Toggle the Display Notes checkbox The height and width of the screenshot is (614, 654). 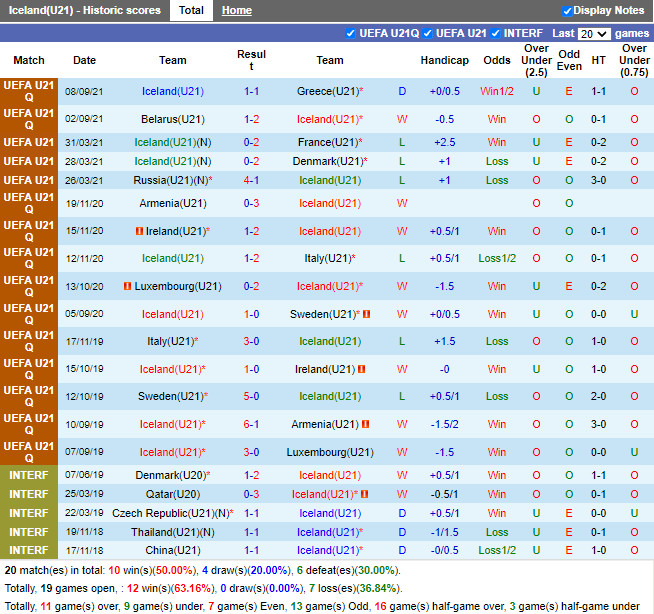click(568, 11)
